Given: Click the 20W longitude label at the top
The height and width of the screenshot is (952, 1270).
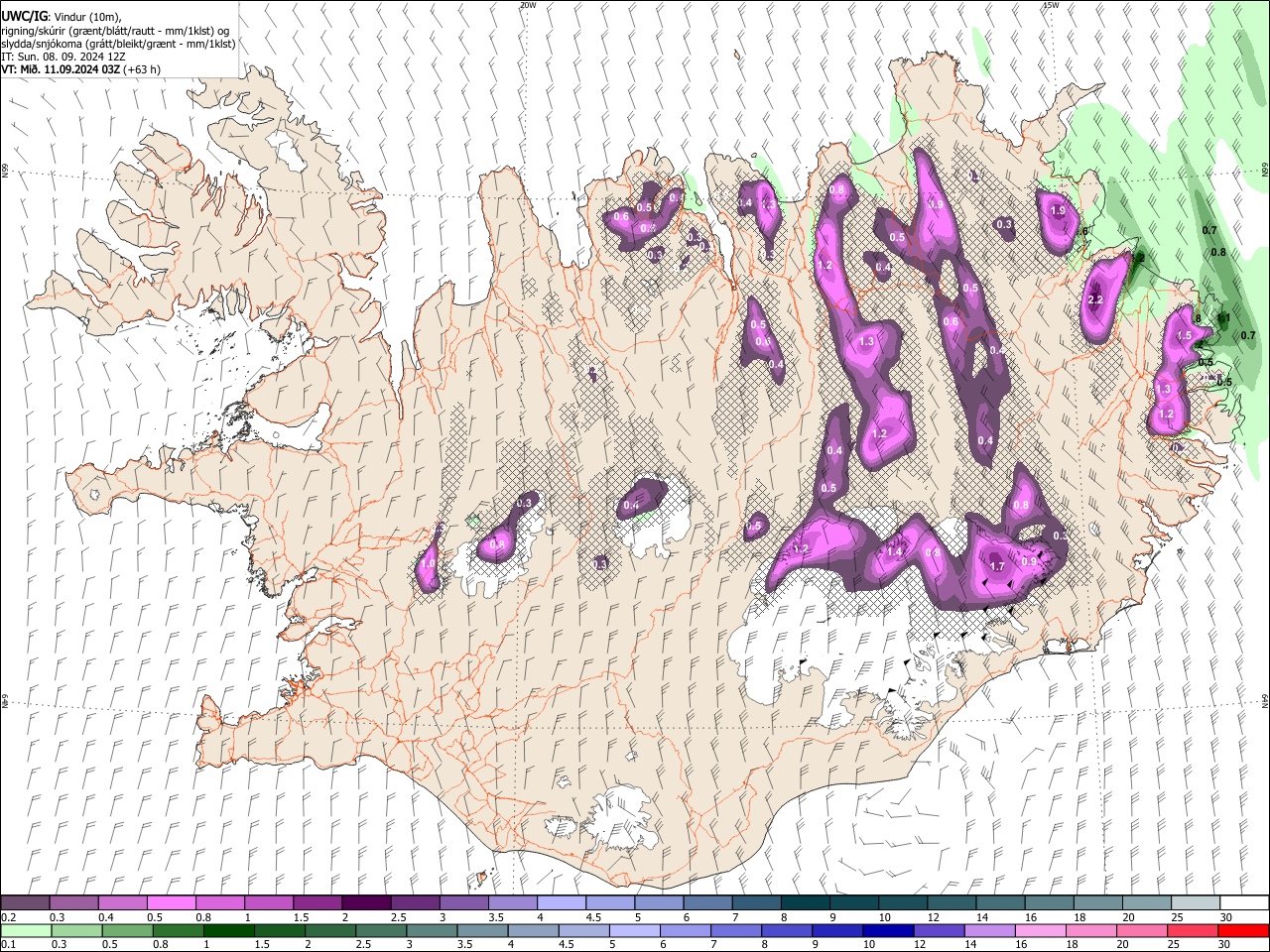Looking at the screenshot, I should coord(528,5).
